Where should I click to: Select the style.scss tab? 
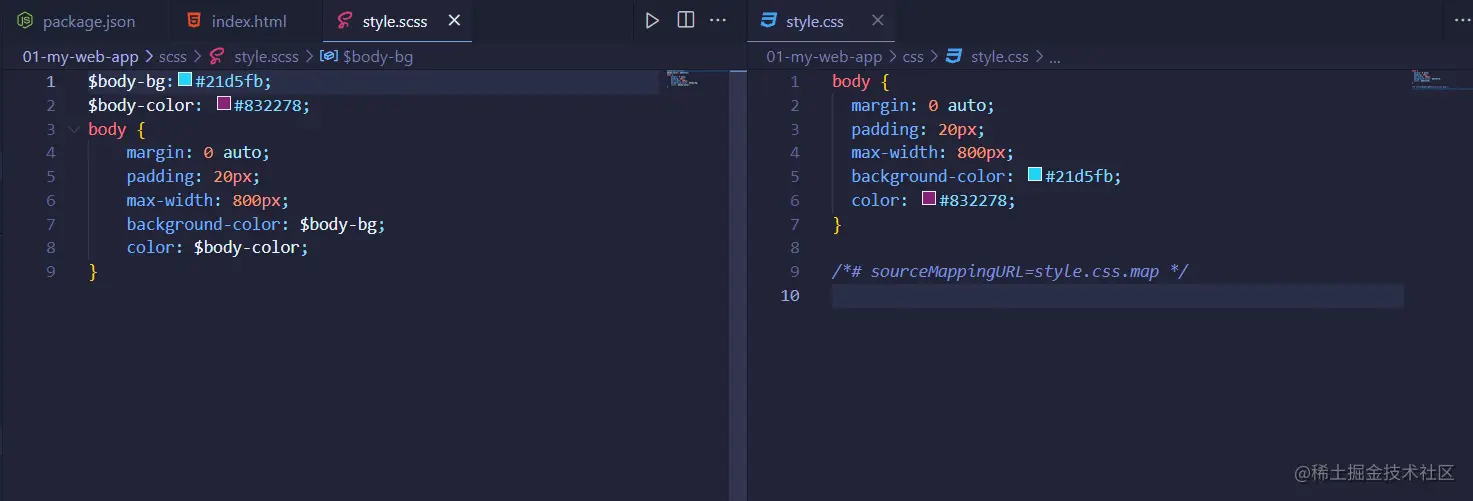coord(395,21)
